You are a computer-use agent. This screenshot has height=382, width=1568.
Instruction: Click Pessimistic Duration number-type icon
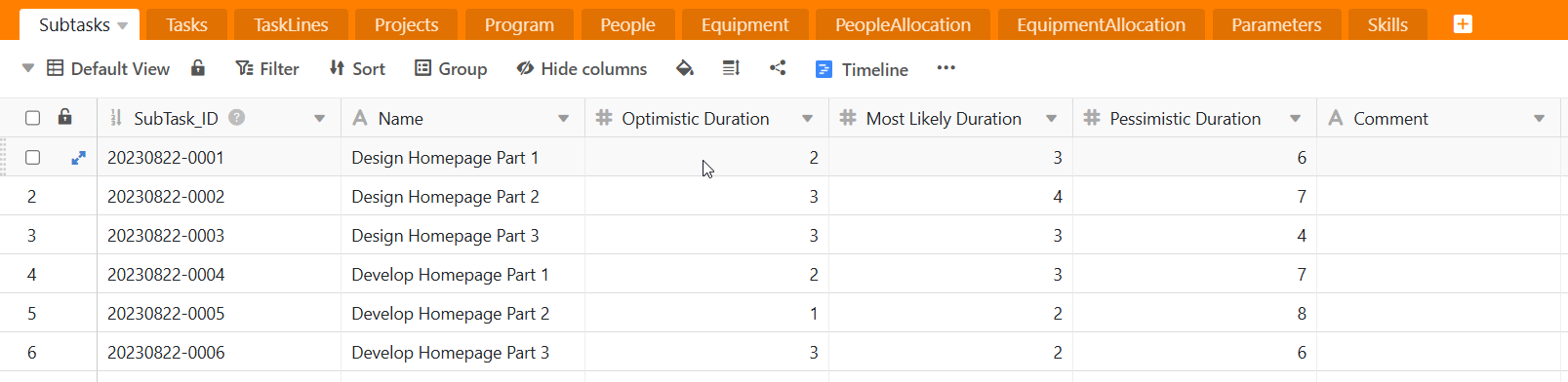1092,118
